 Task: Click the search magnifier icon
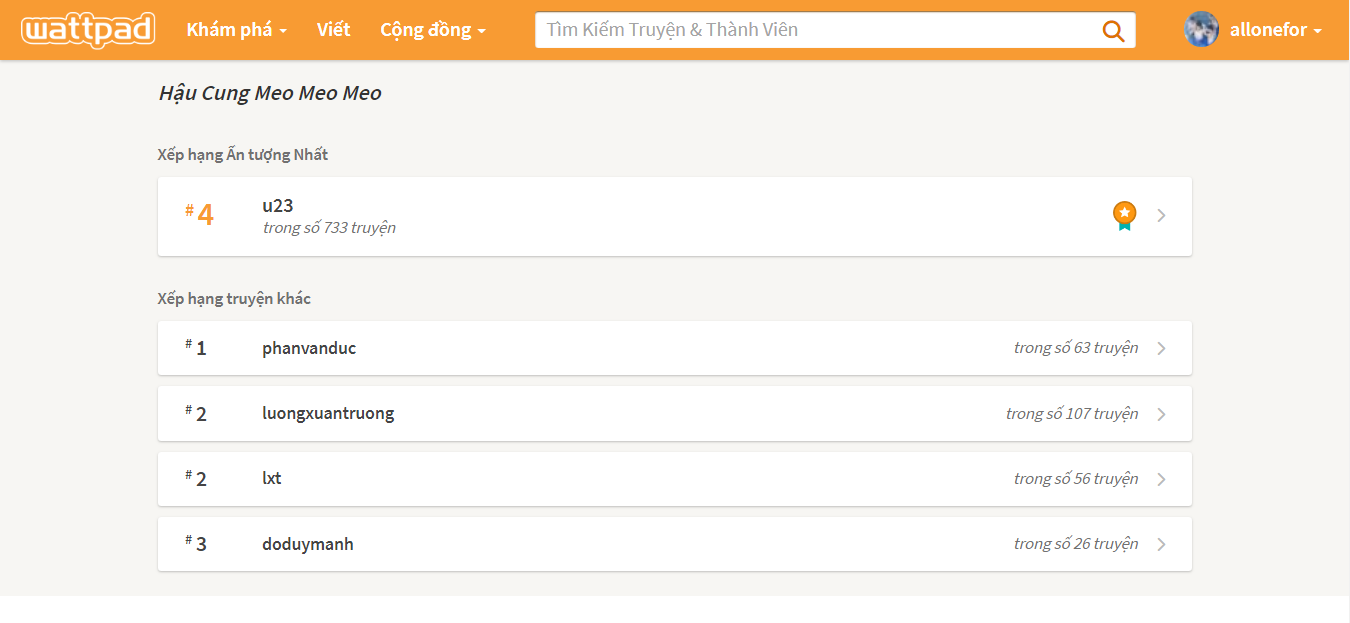[1113, 30]
